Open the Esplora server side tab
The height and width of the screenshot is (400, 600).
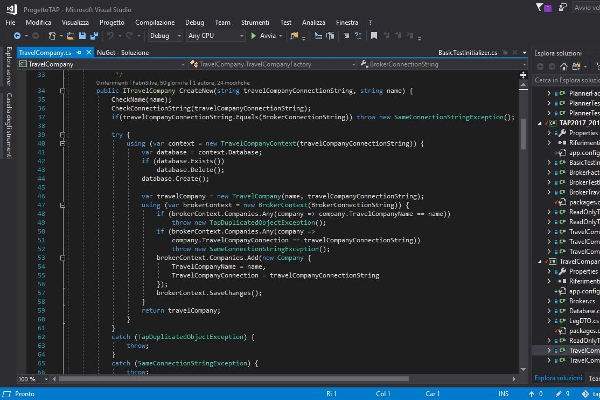pyautogui.click(x=8, y=66)
